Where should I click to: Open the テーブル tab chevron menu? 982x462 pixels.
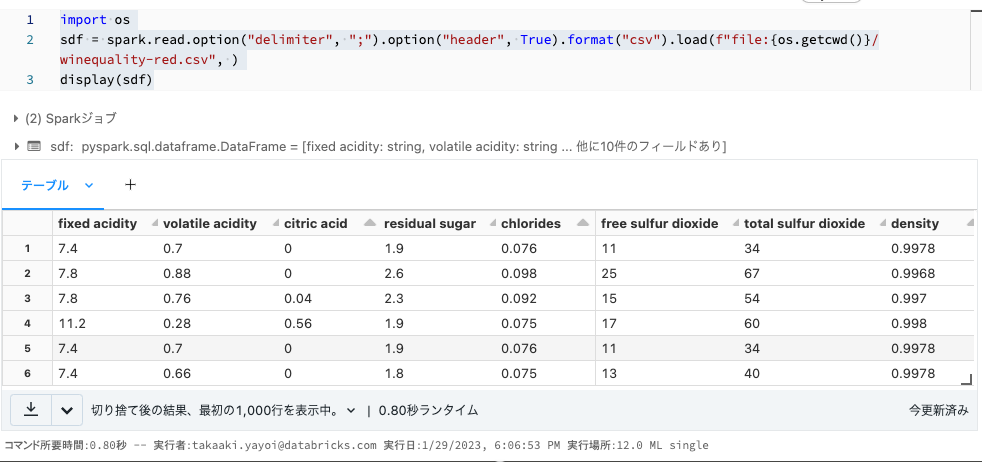tap(88, 185)
